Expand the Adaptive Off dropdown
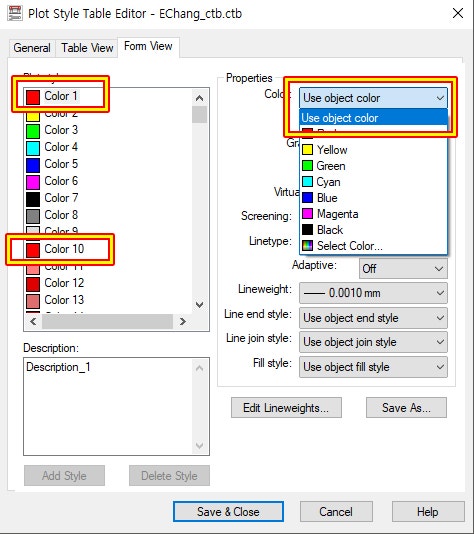Image resolution: width=474 pixels, height=534 pixels. 403,269
